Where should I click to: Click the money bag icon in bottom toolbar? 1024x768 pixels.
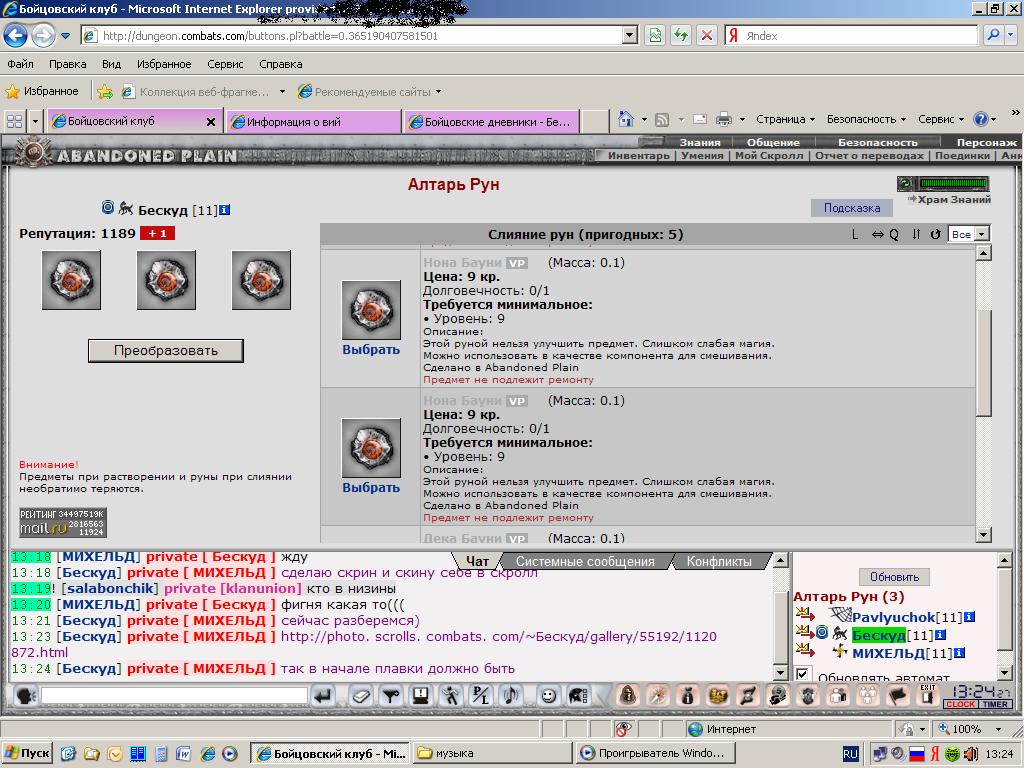688,696
